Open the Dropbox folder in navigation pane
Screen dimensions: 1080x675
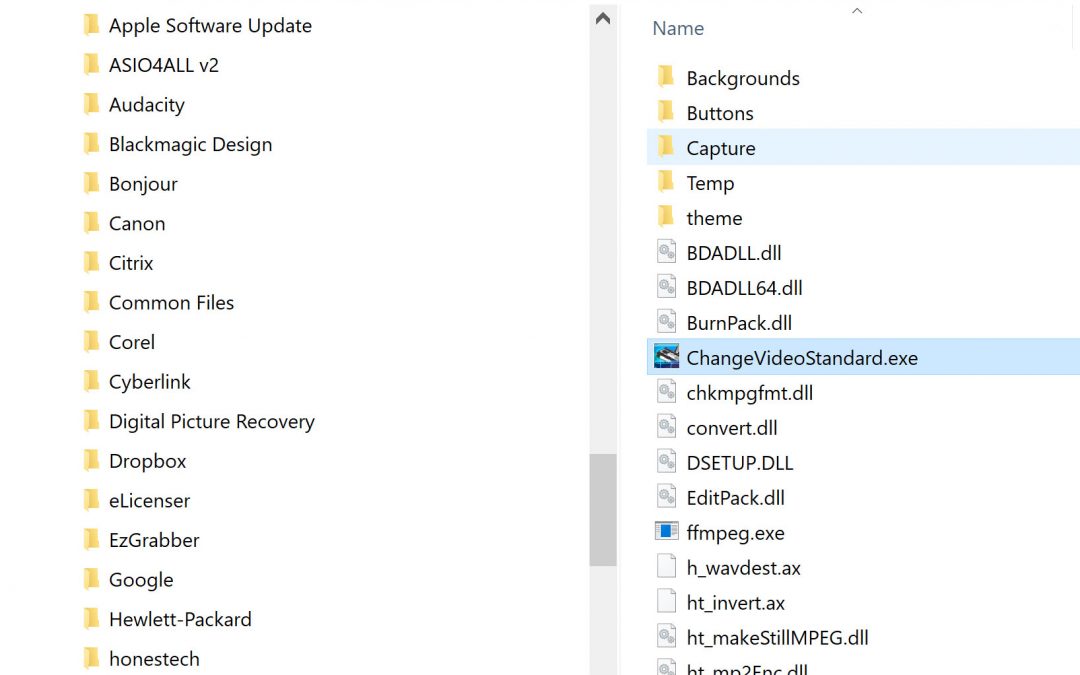[x=147, y=461]
